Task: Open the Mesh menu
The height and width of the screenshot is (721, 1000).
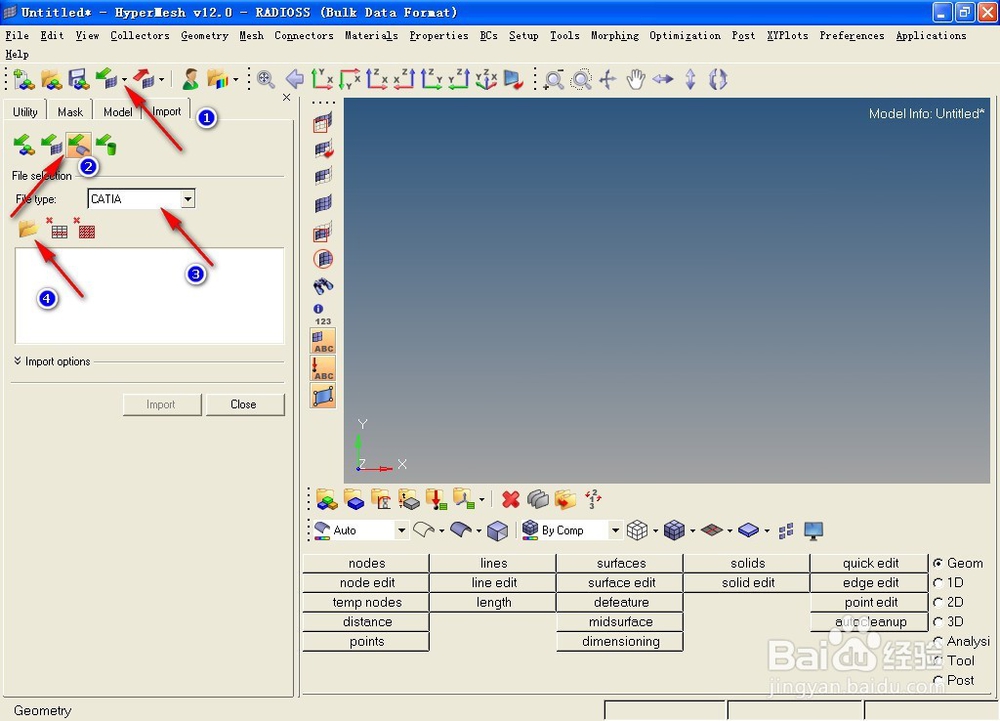Action: click(251, 36)
